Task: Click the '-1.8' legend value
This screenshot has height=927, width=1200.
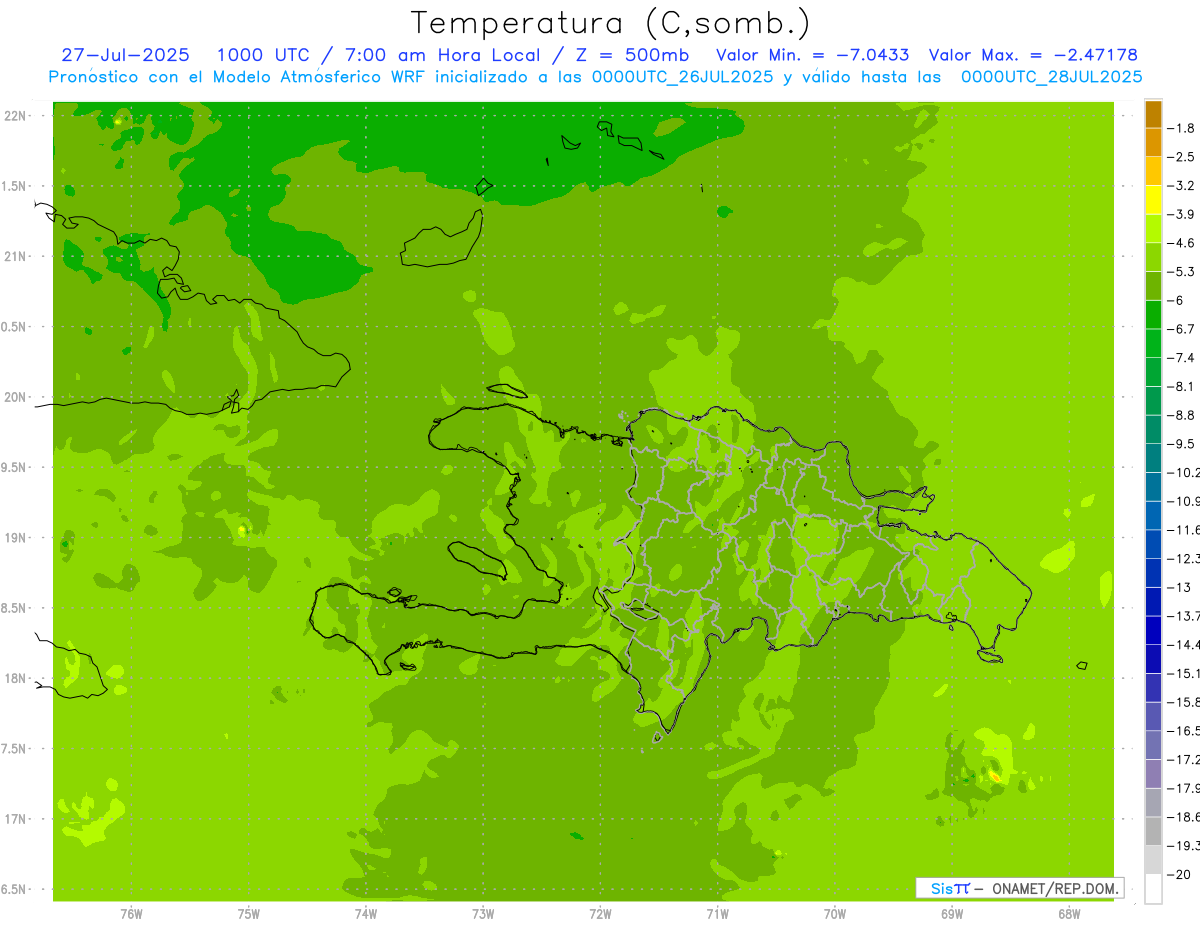Action: click(x=1182, y=128)
